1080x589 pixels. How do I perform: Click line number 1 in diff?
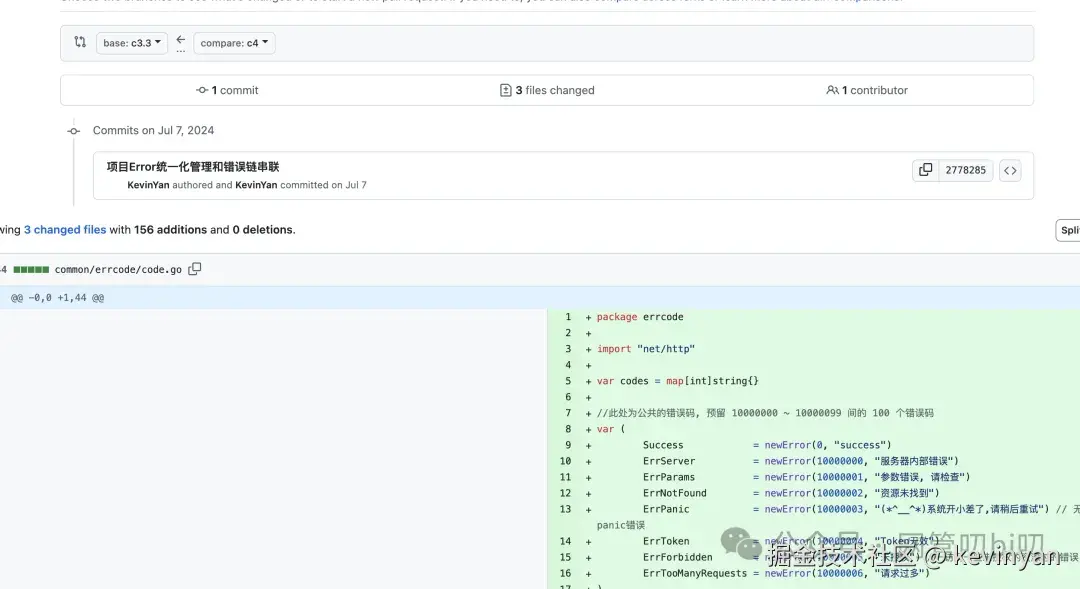pos(568,317)
